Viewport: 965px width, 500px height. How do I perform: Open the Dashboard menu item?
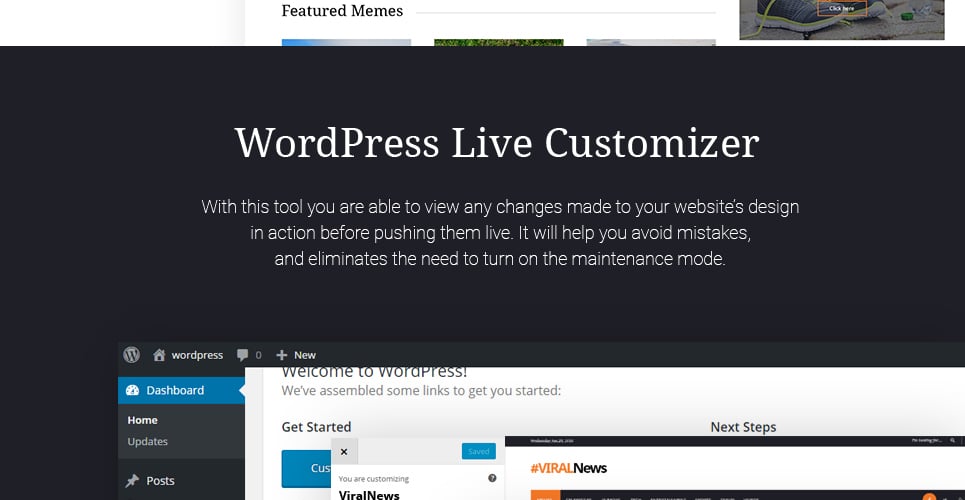click(x=182, y=390)
